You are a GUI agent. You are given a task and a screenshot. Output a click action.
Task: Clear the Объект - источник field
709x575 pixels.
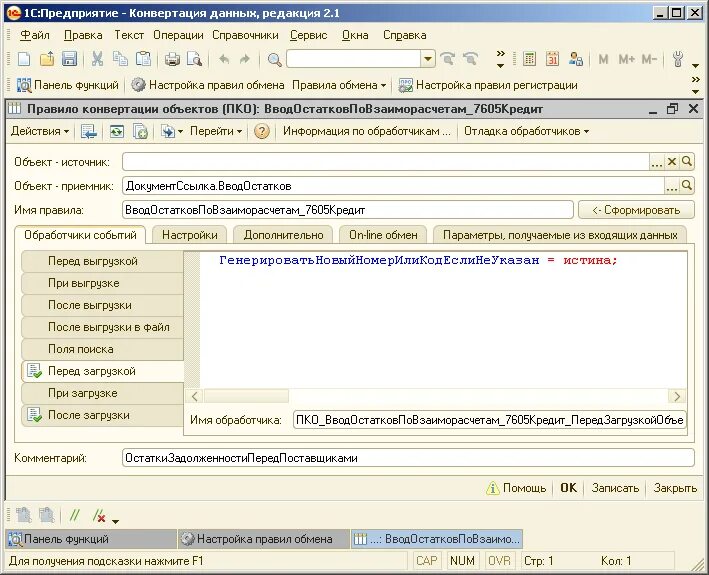click(x=672, y=161)
